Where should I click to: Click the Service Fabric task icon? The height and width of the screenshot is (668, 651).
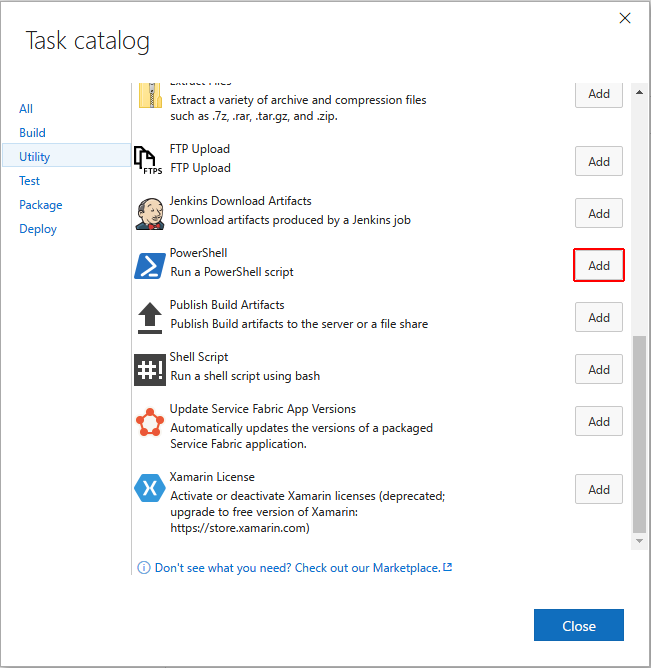point(149,422)
